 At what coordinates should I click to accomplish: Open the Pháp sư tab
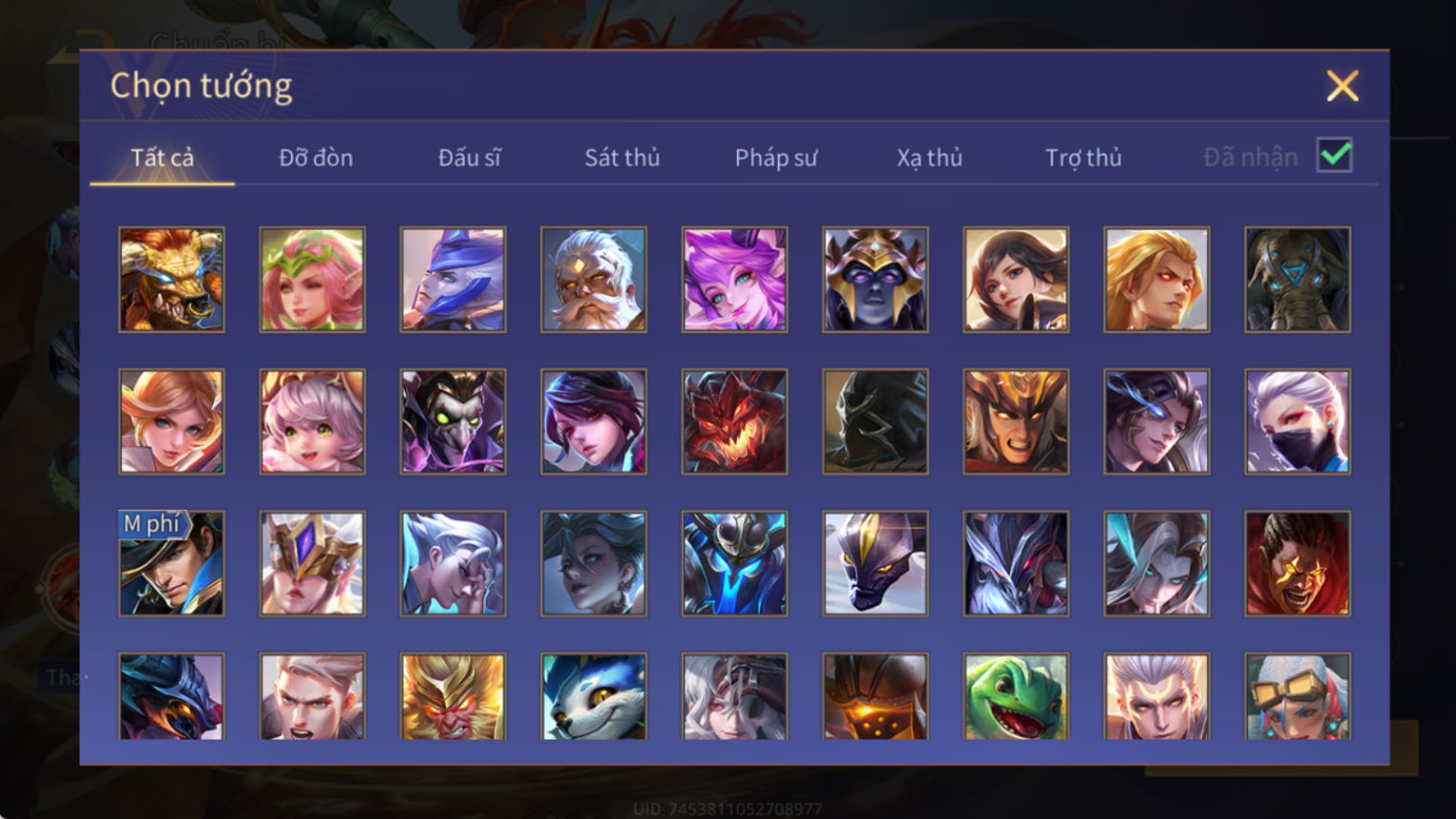click(x=776, y=157)
